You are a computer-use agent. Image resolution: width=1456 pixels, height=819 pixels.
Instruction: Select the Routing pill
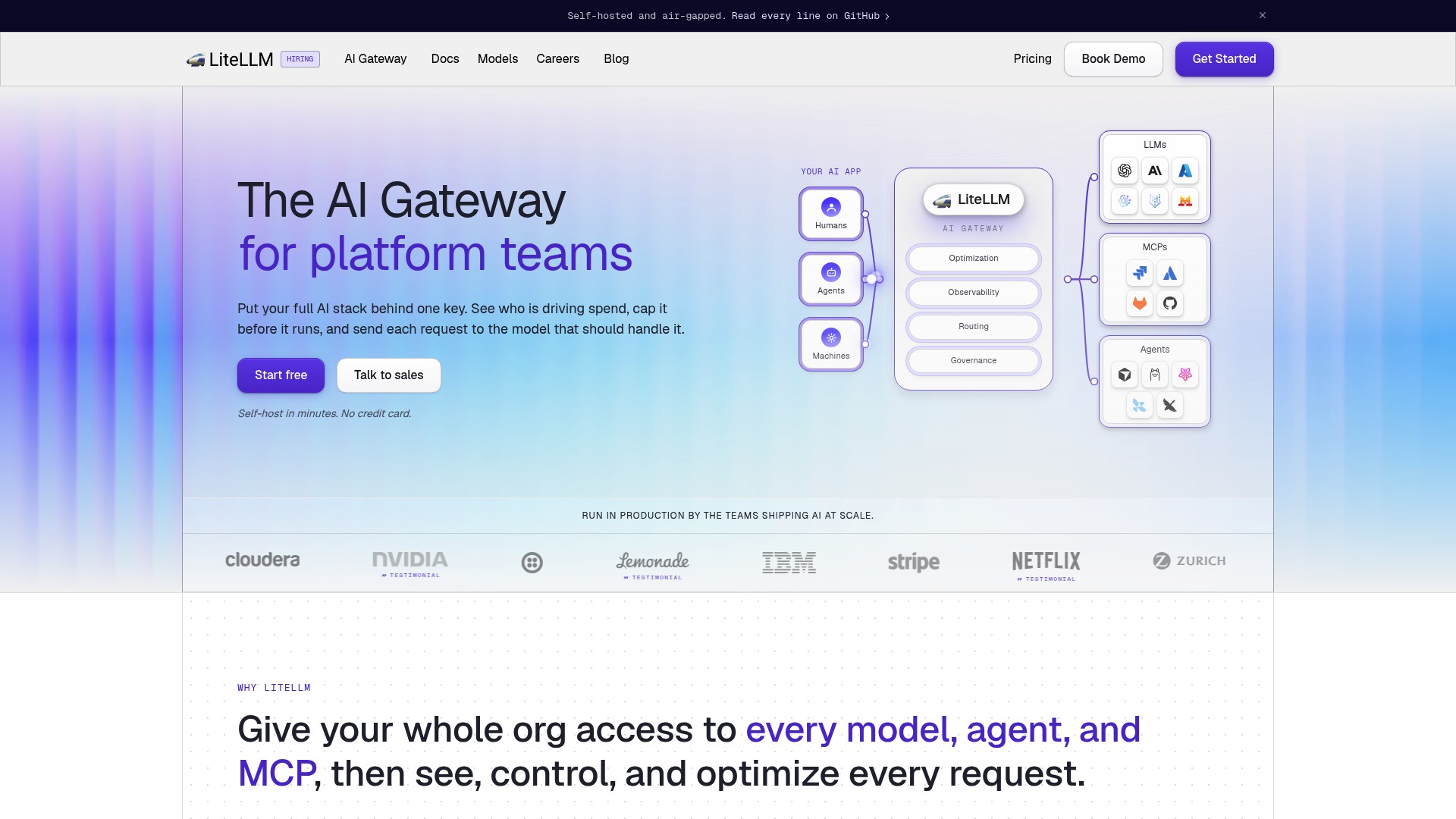pos(974,327)
